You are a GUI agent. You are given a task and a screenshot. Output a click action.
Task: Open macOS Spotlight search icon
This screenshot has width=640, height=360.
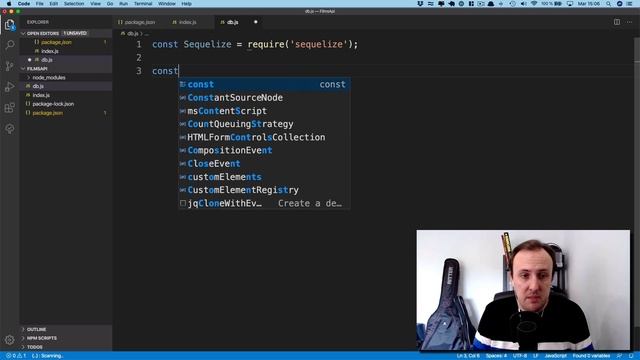[609, 4]
